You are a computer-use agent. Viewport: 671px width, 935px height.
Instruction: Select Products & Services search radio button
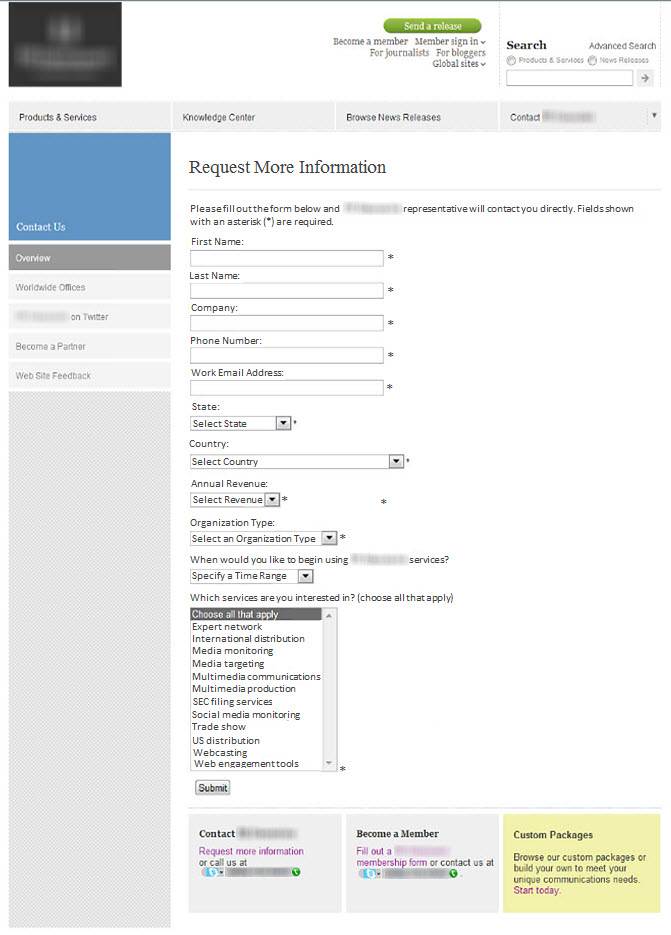point(512,60)
